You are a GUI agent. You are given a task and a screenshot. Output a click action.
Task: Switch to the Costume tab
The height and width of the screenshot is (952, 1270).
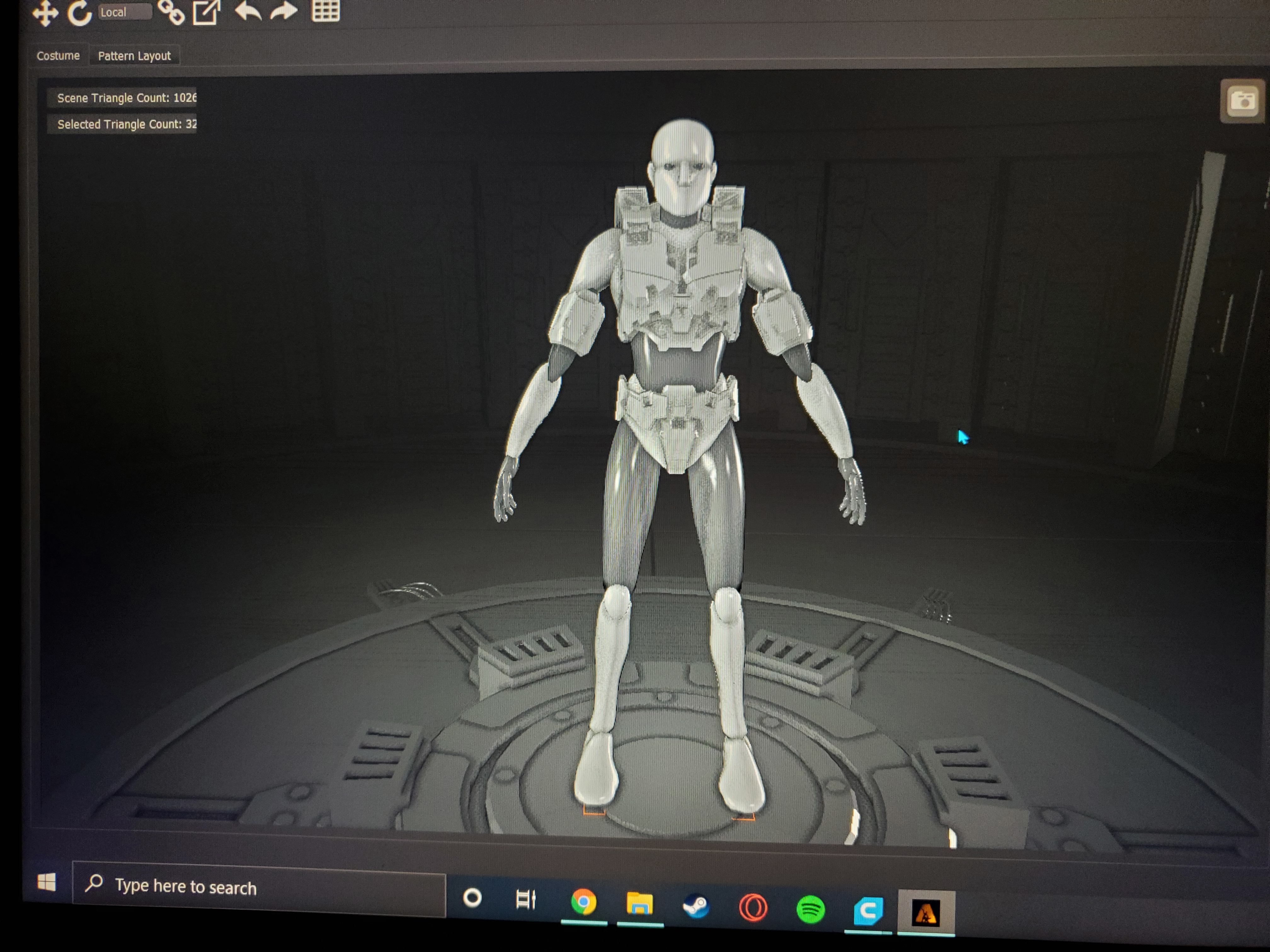click(x=58, y=56)
